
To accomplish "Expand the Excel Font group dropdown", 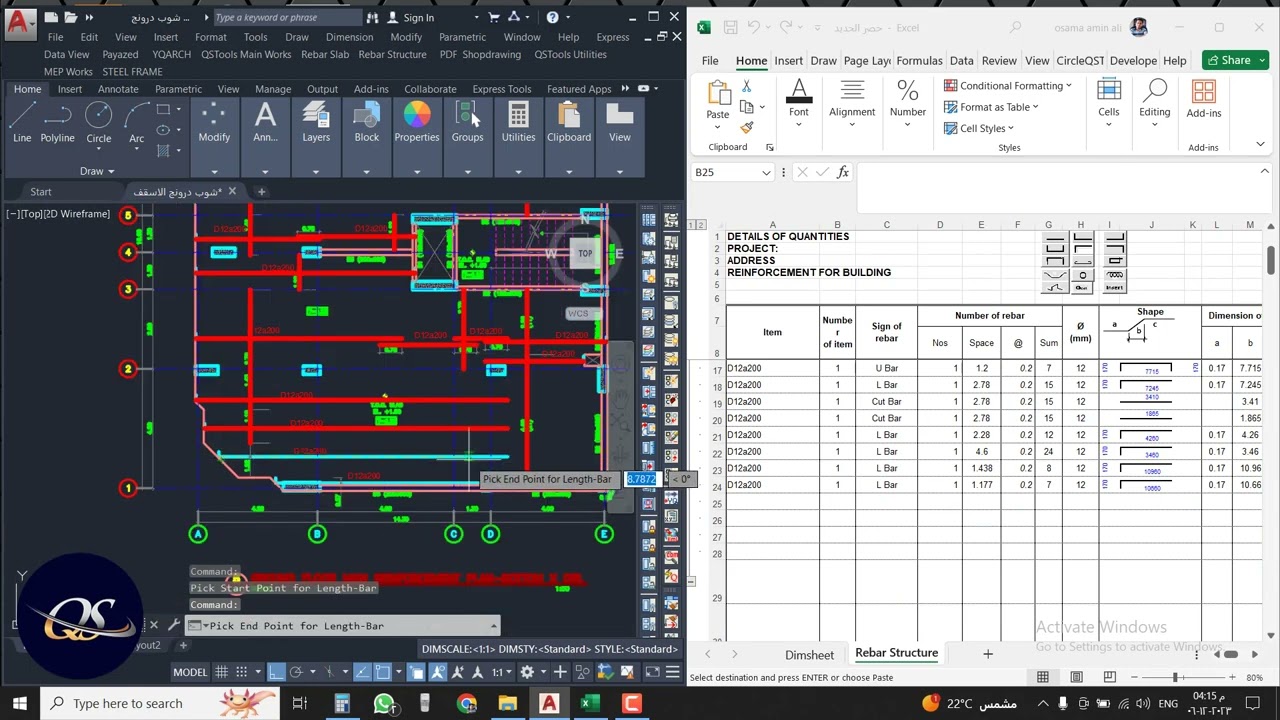I will 798,126.
